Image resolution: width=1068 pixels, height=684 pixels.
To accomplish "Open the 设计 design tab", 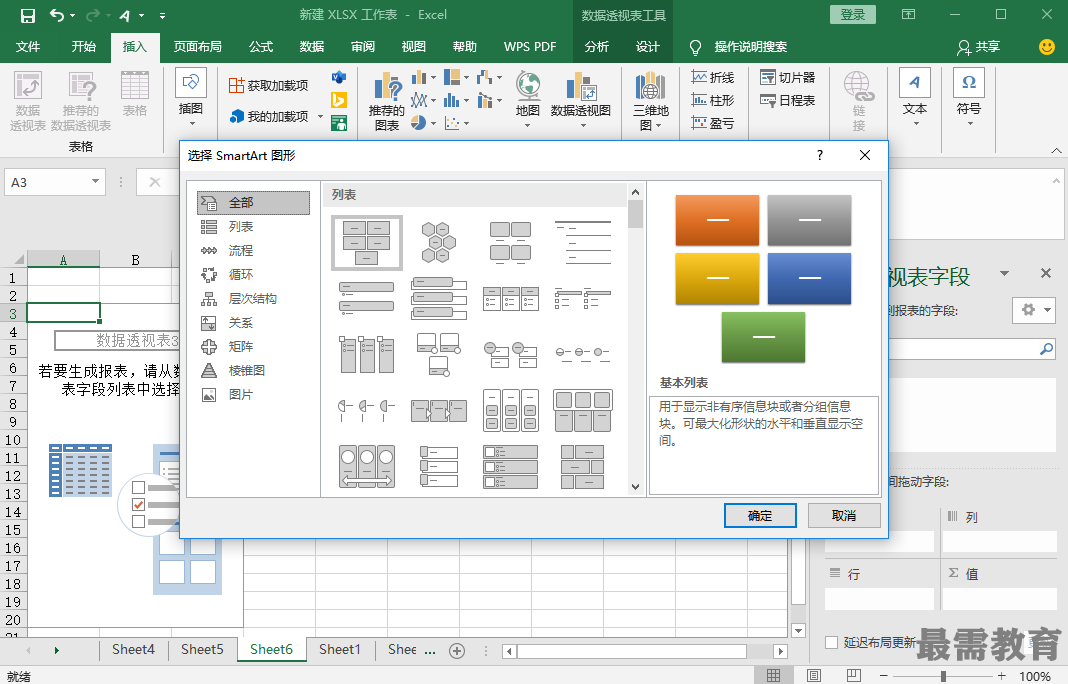I will (x=648, y=46).
